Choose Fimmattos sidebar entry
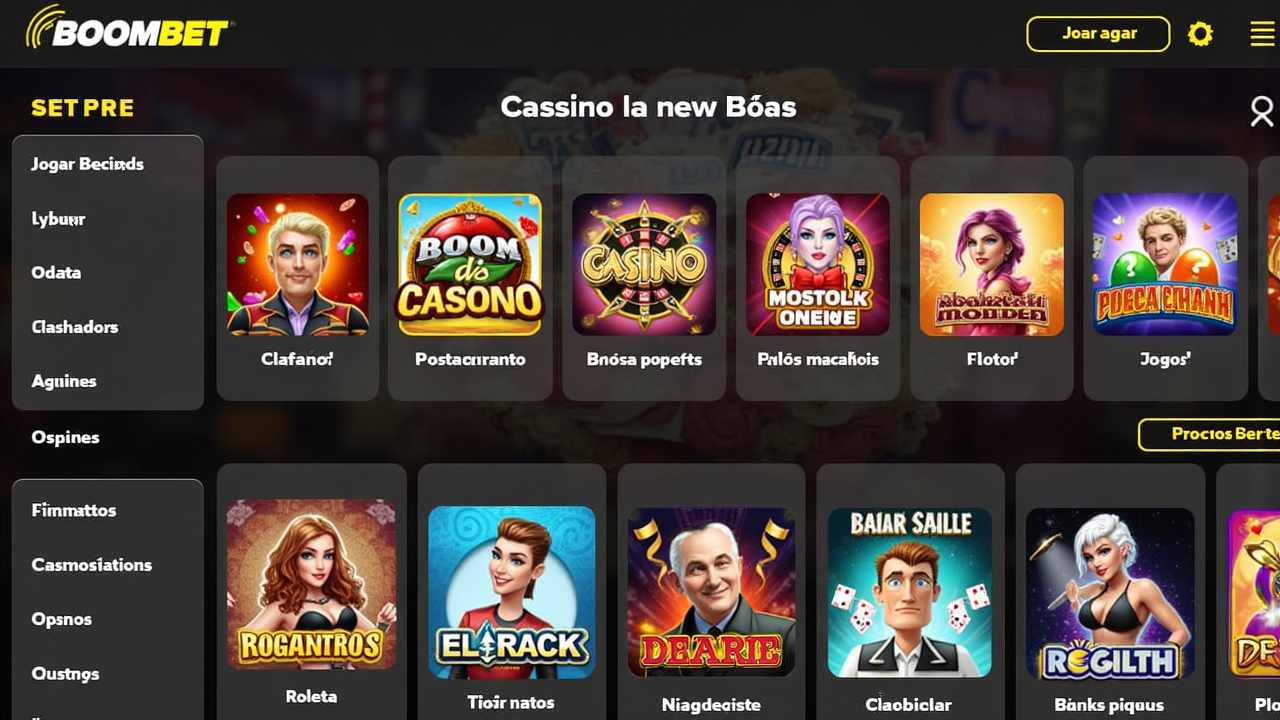Viewport: 1280px width, 720px height. pos(73,510)
